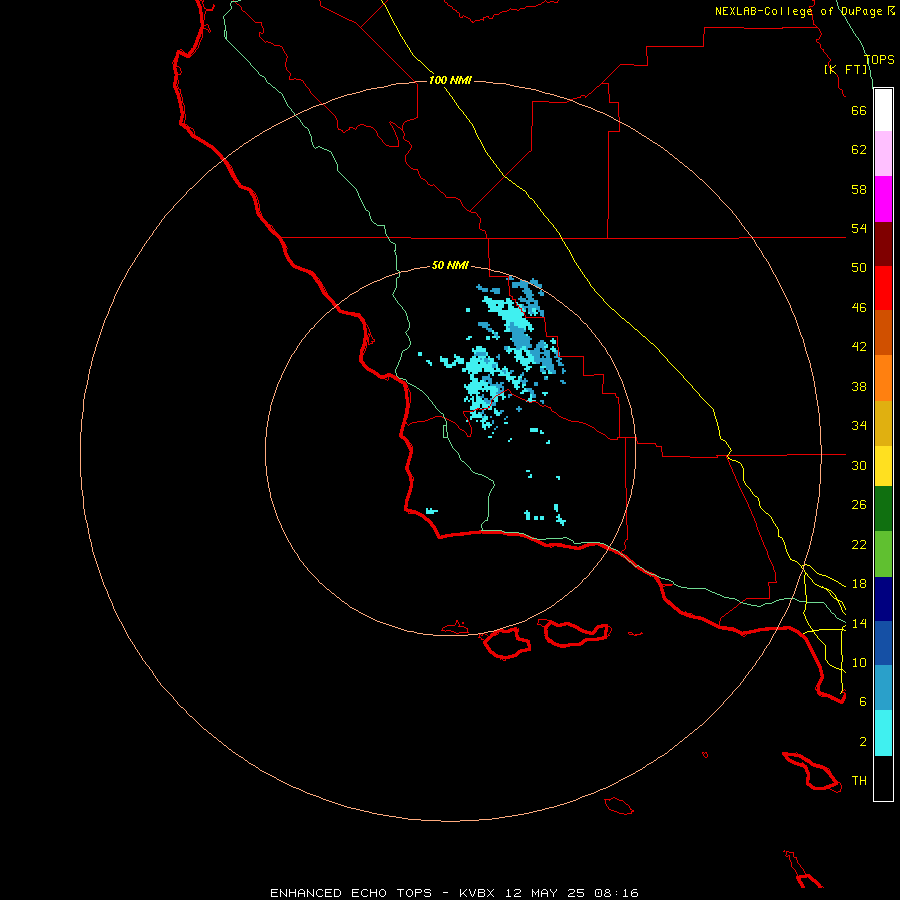
Task: Click the ENHANCED ECHO TOPS caption text
Action: [x=351, y=893]
